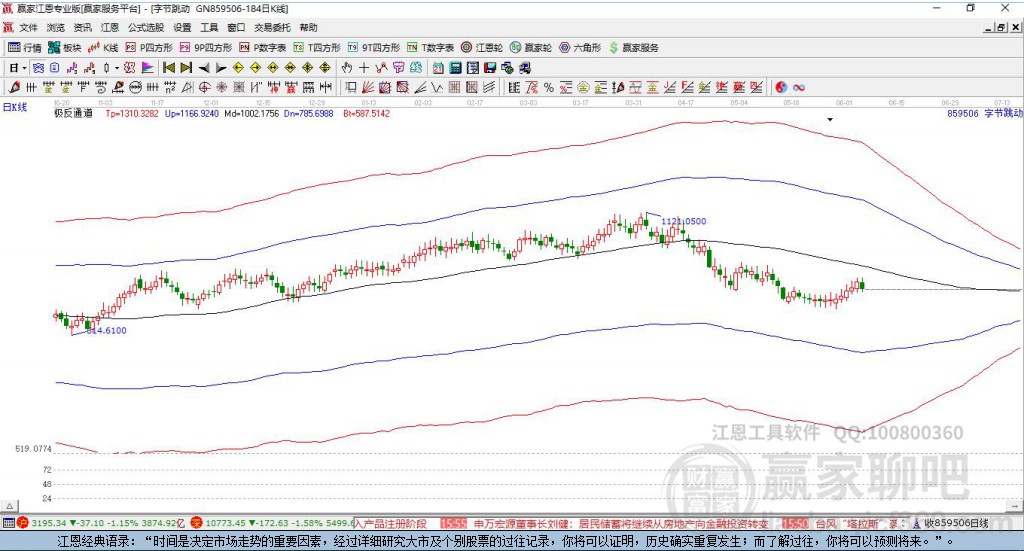
Task: Click the 日K线 chart label
Action: click(14, 107)
